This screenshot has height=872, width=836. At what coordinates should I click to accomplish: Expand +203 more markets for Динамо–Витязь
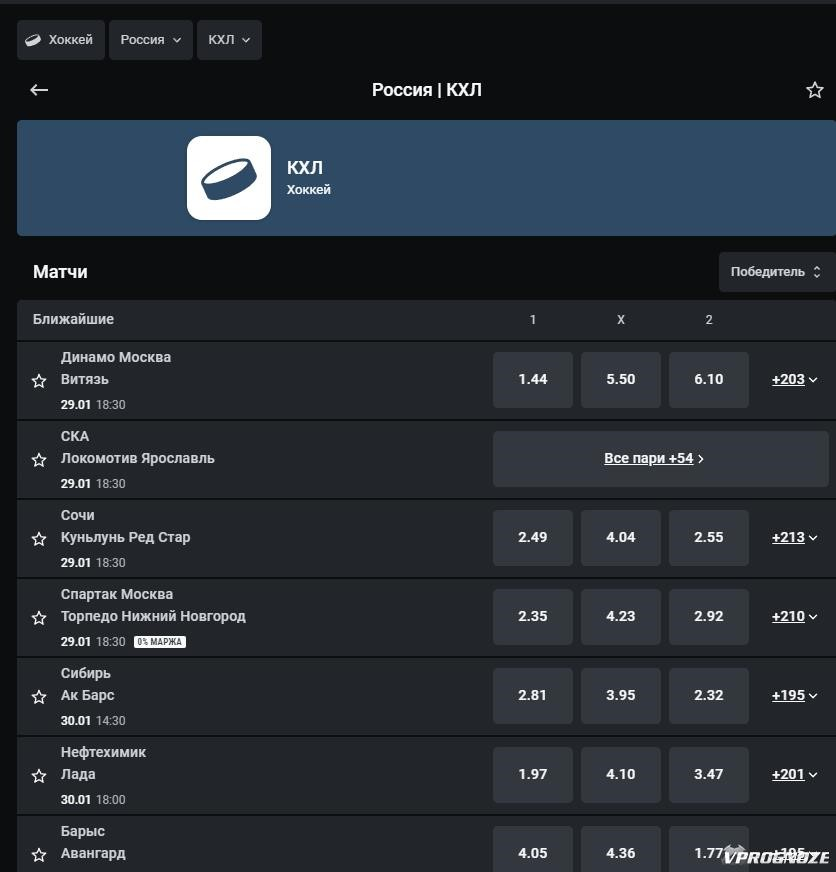(794, 380)
